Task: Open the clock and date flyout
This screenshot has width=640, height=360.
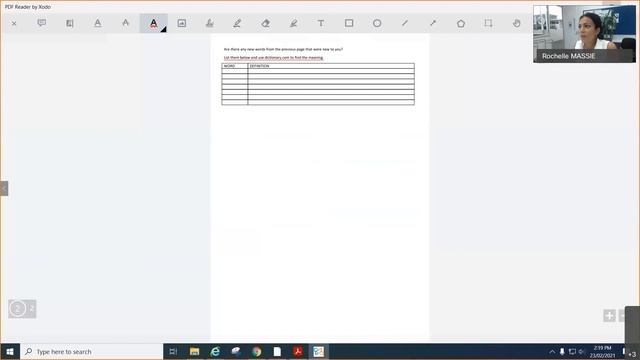Action: (x=602, y=351)
